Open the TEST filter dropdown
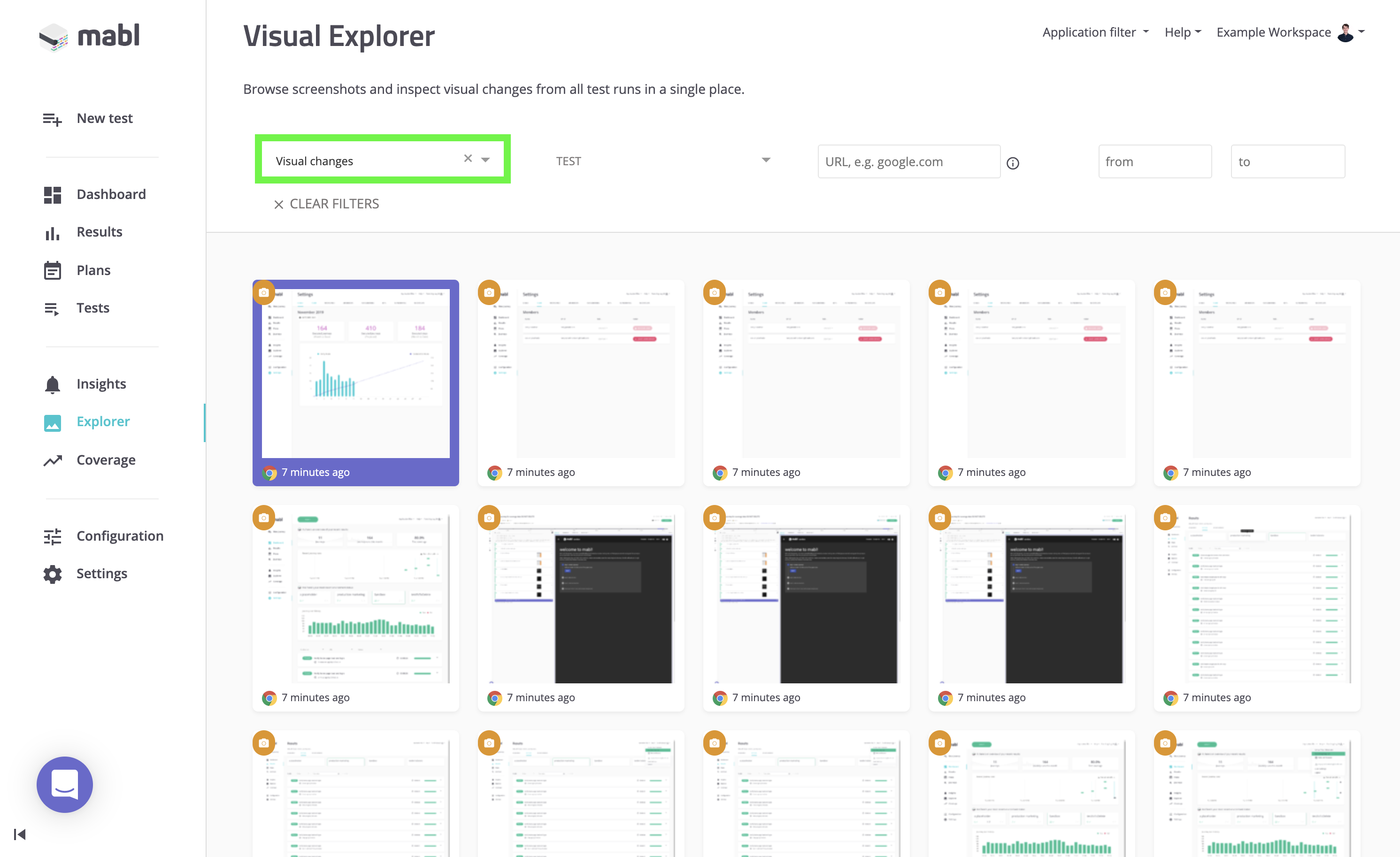 pos(662,161)
